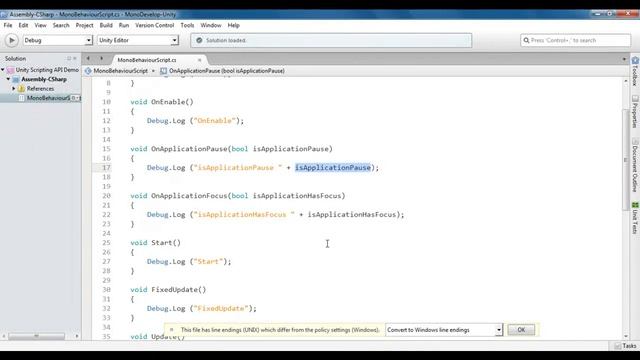Expand the References folder
640x360 pixels.
click(x=14, y=89)
